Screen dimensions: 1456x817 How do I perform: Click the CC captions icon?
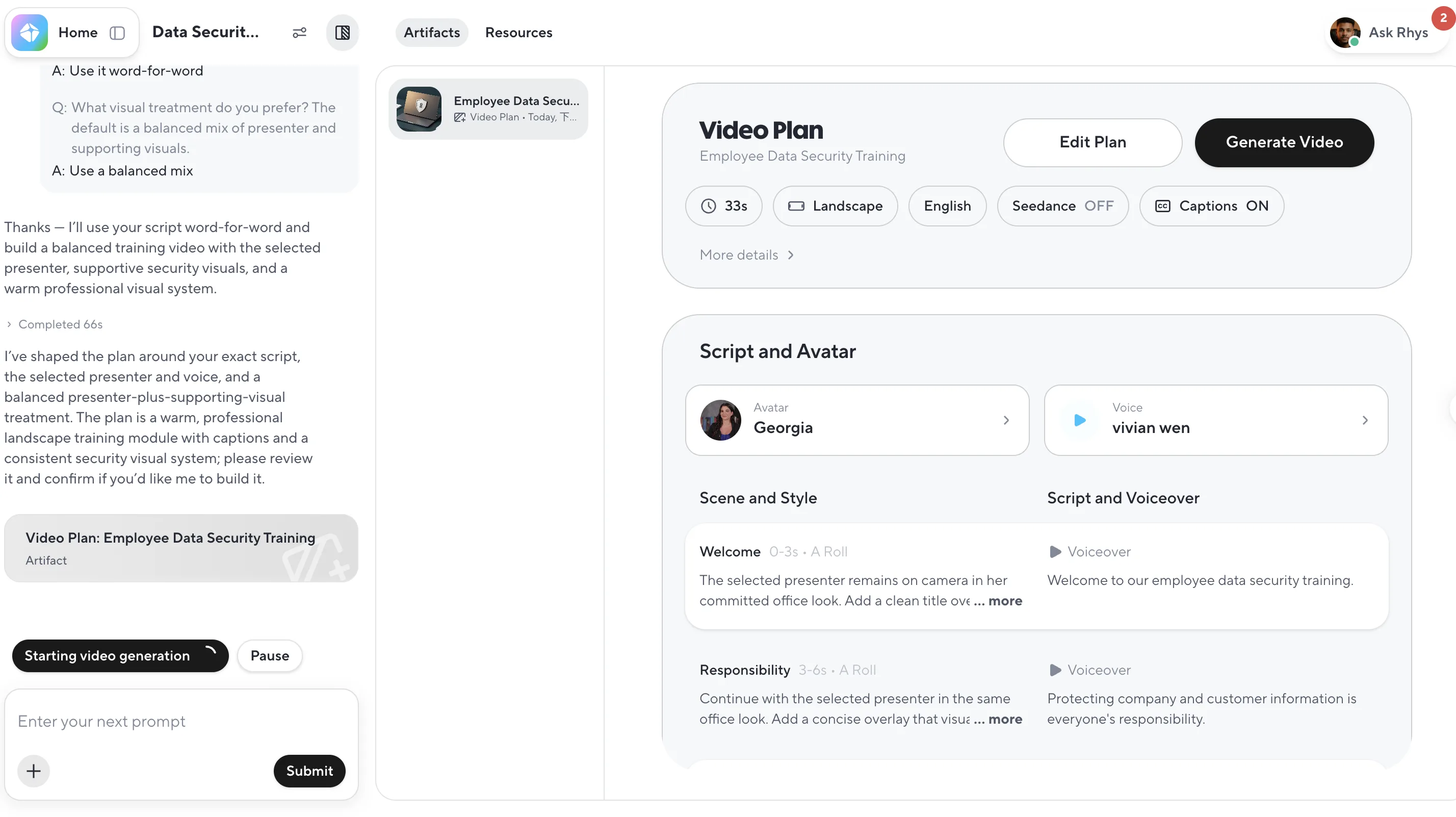pos(1163,206)
